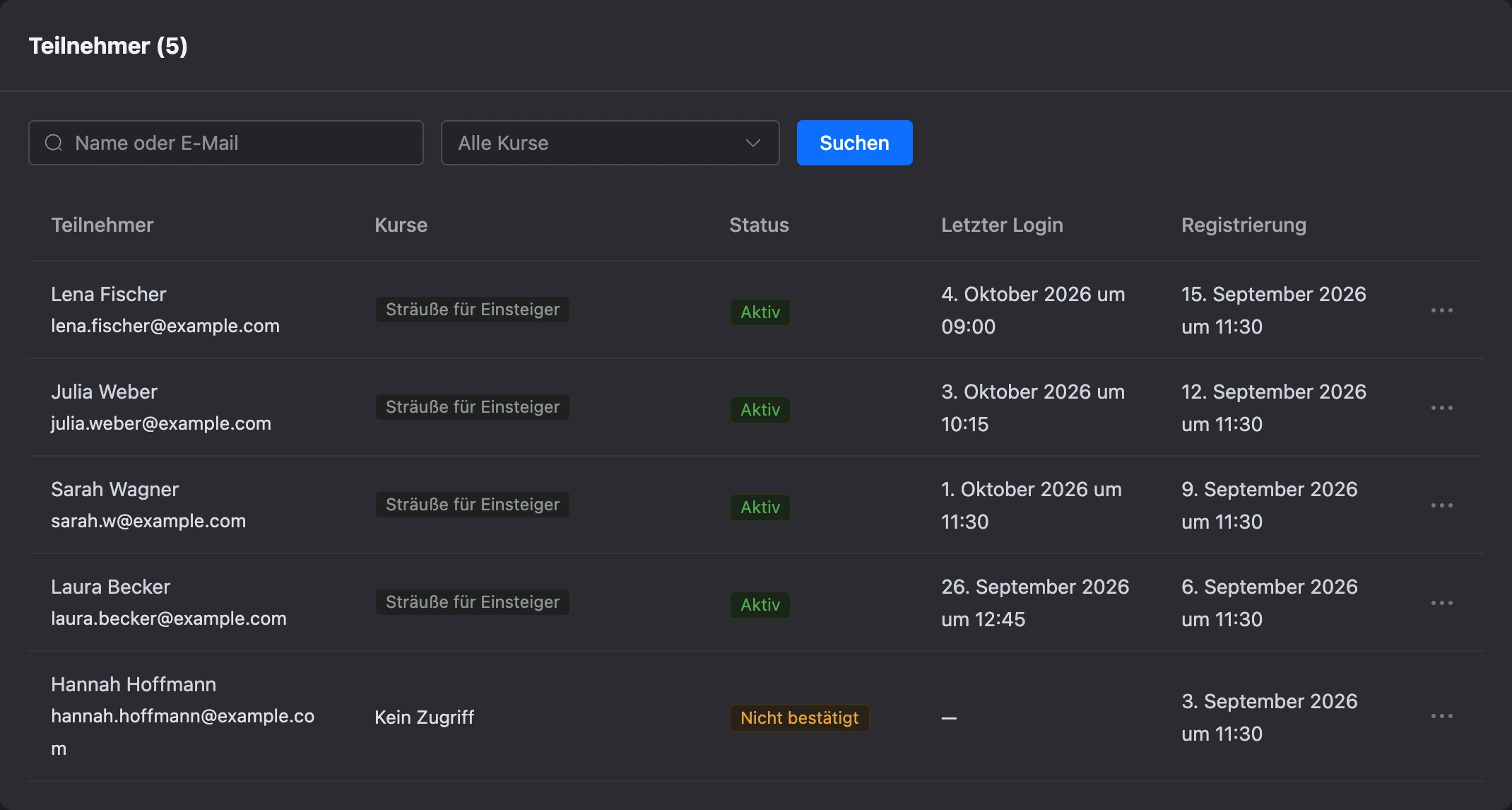
Task: Click Laura Becker's Sträuße für Einsteiger course tag
Action: (472, 602)
